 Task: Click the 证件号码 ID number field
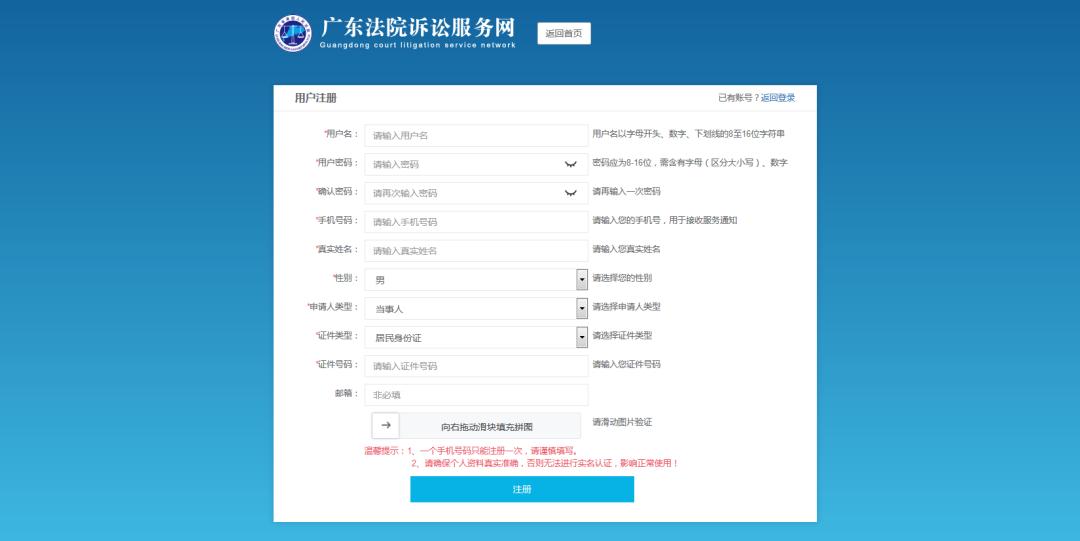tap(476, 366)
